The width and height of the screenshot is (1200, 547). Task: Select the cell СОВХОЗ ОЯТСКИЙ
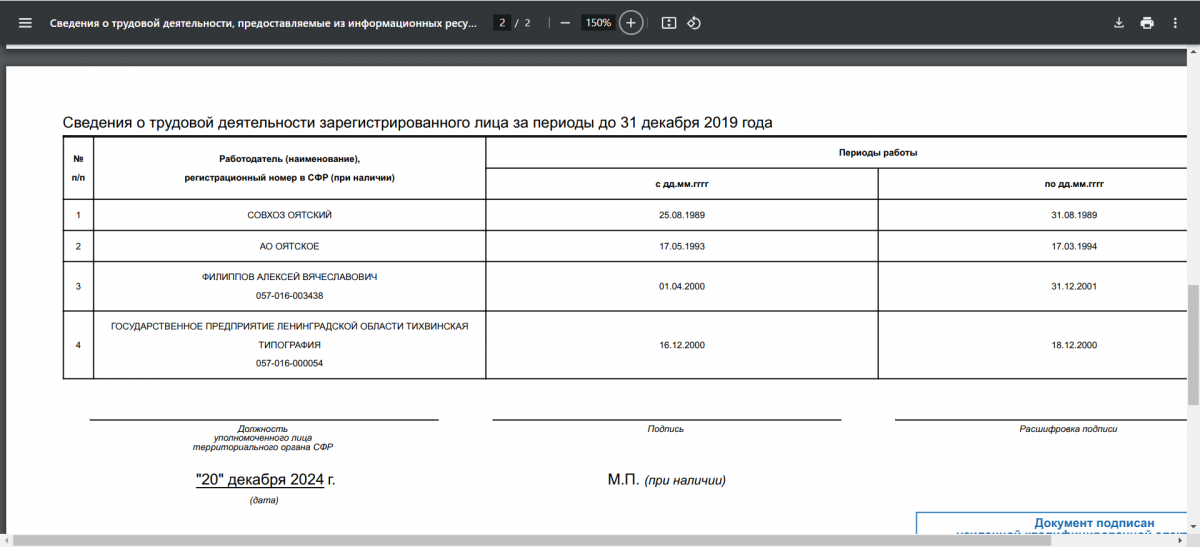(289, 215)
